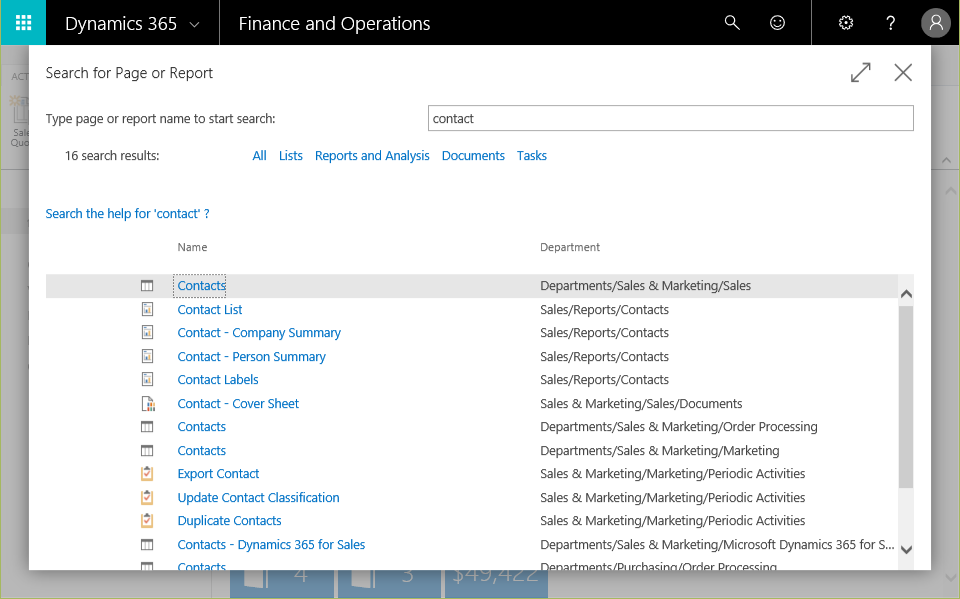The height and width of the screenshot is (599, 960).
Task: Open the app launcher waffle icon
Action: (23, 23)
